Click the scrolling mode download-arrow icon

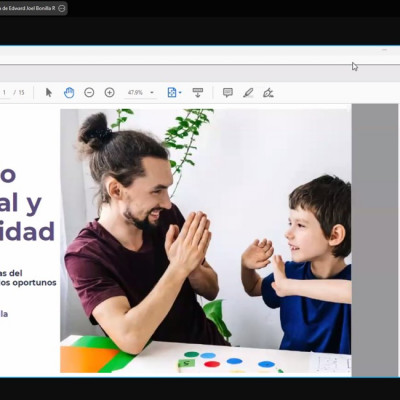(x=198, y=92)
